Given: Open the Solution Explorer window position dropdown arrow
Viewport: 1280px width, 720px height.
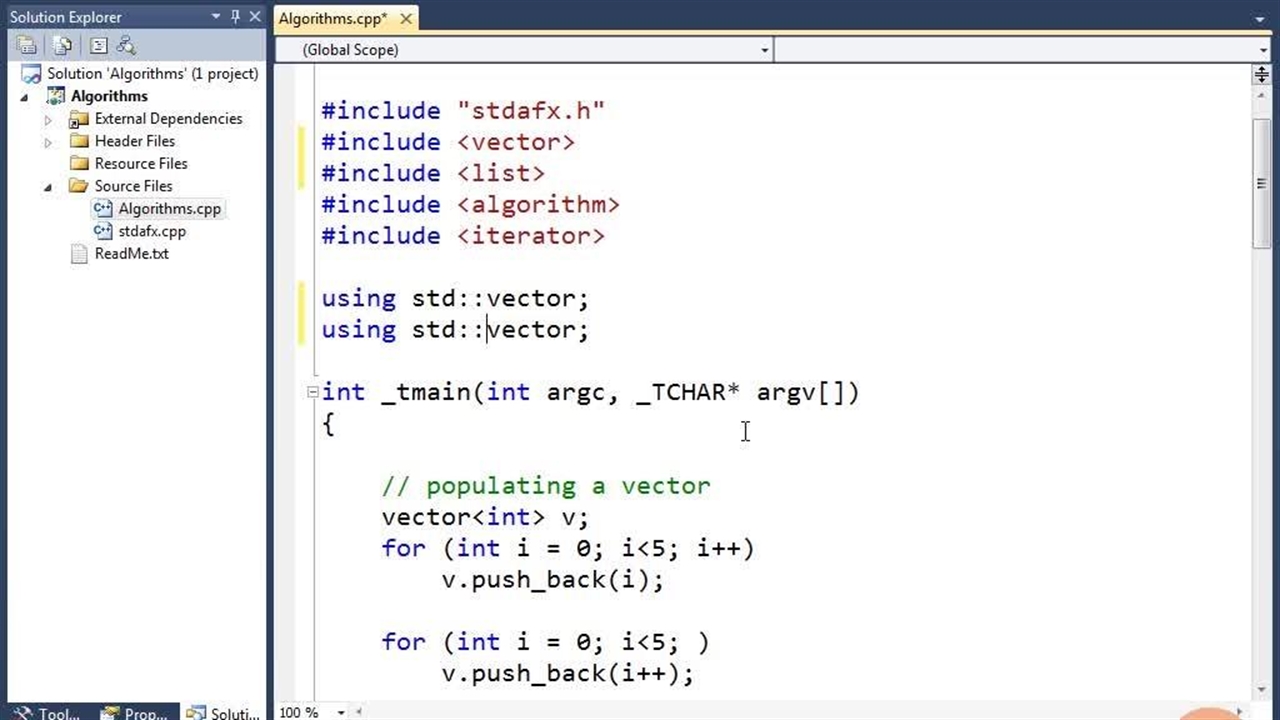Looking at the screenshot, I should [x=217, y=17].
